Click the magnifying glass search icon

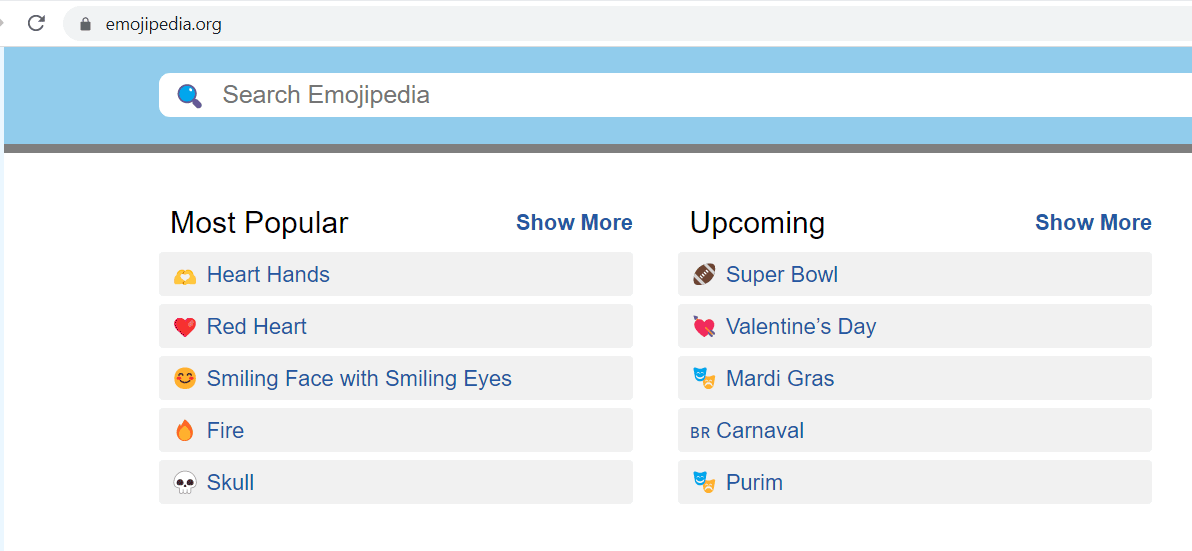[x=189, y=95]
